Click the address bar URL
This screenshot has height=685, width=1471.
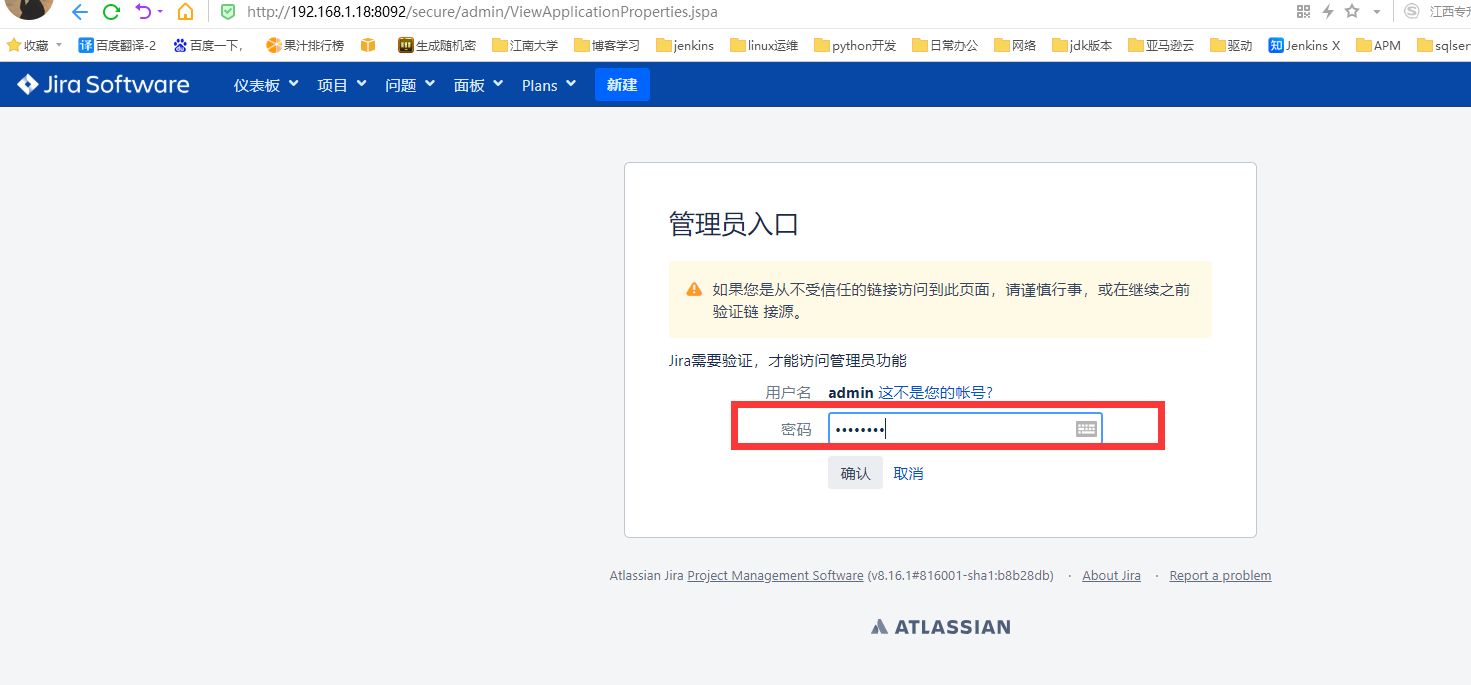pos(482,12)
